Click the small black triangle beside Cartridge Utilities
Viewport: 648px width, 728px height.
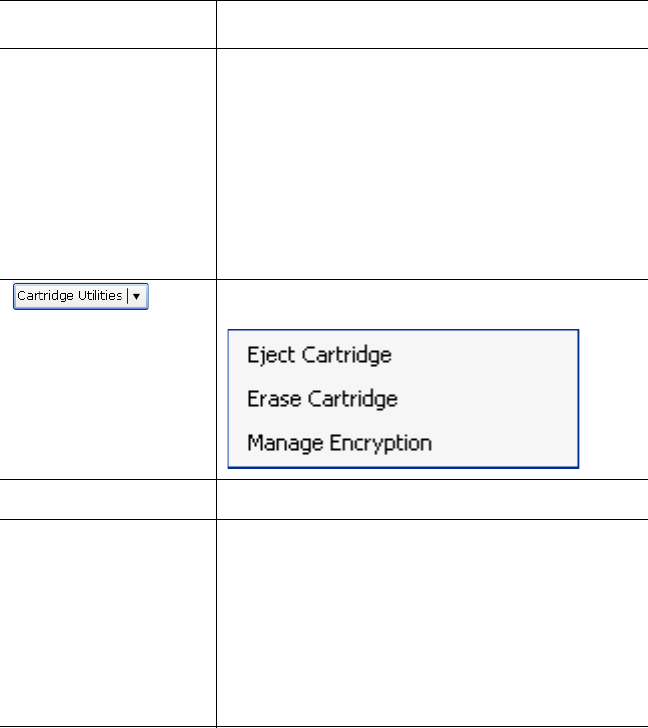(137, 296)
